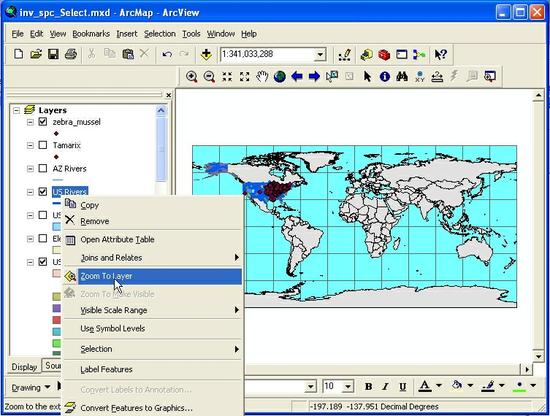Open the ArcToolbox red toolbox icon
Image resolution: width=550 pixels, height=416 pixels.
click(384, 55)
